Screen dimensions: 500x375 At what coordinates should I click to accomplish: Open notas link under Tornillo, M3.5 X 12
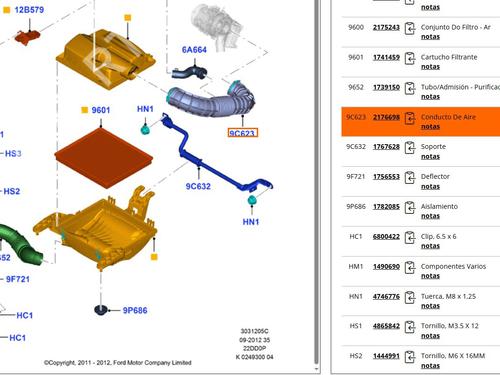click(430, 336)
